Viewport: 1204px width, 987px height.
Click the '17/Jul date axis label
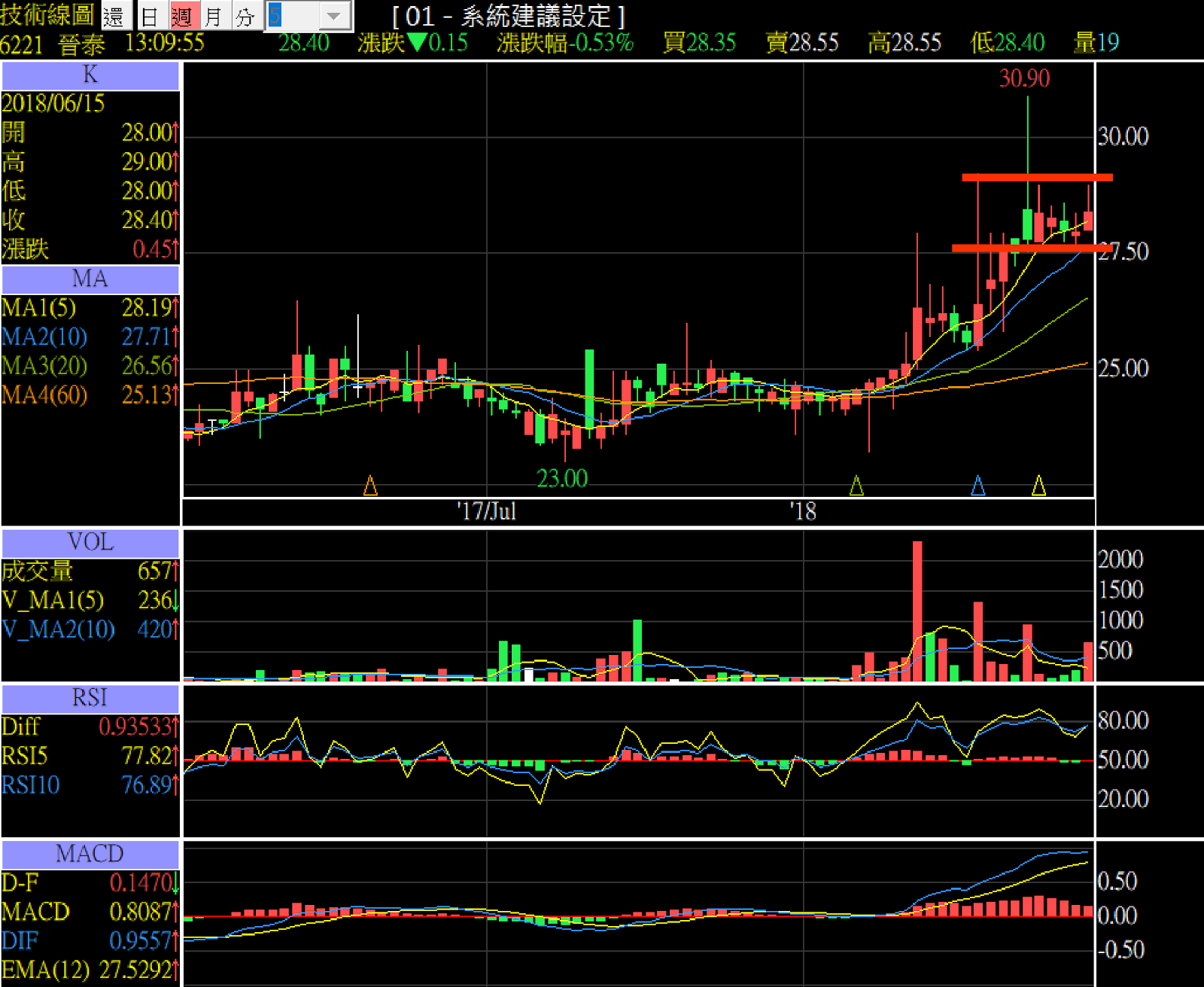487,512
